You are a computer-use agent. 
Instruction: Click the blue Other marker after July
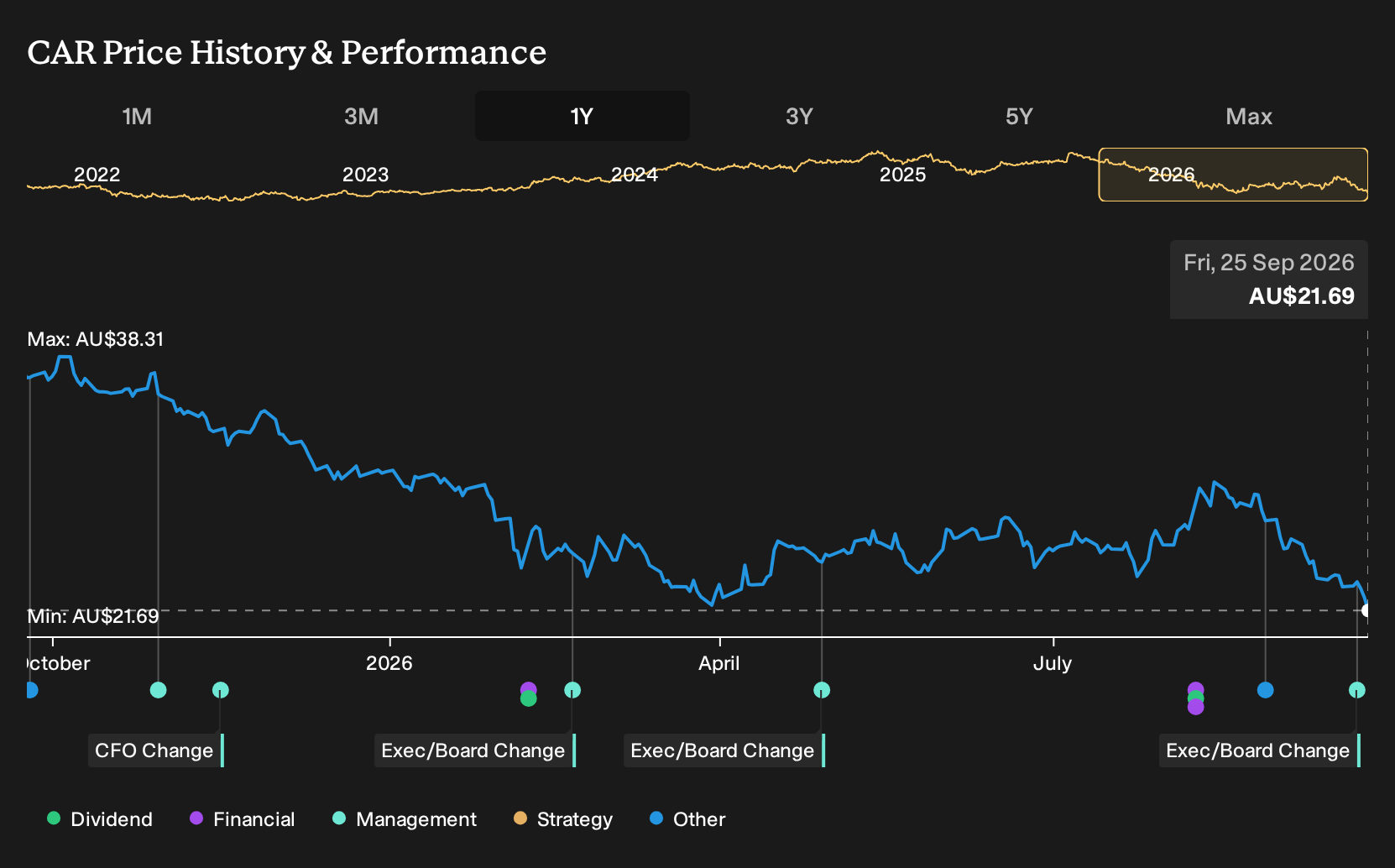[1266, 690]
